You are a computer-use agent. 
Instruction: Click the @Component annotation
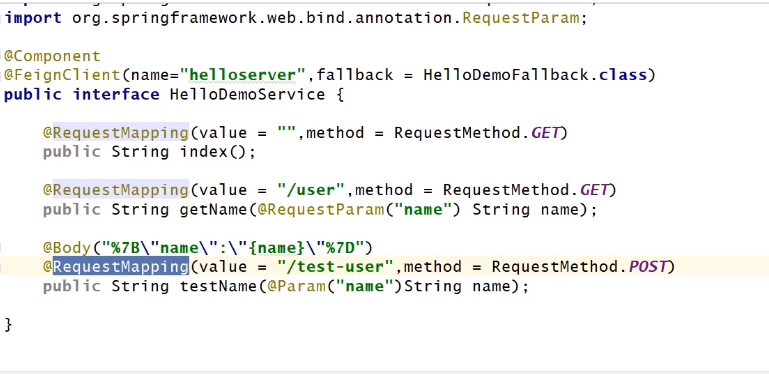(52, 56)
